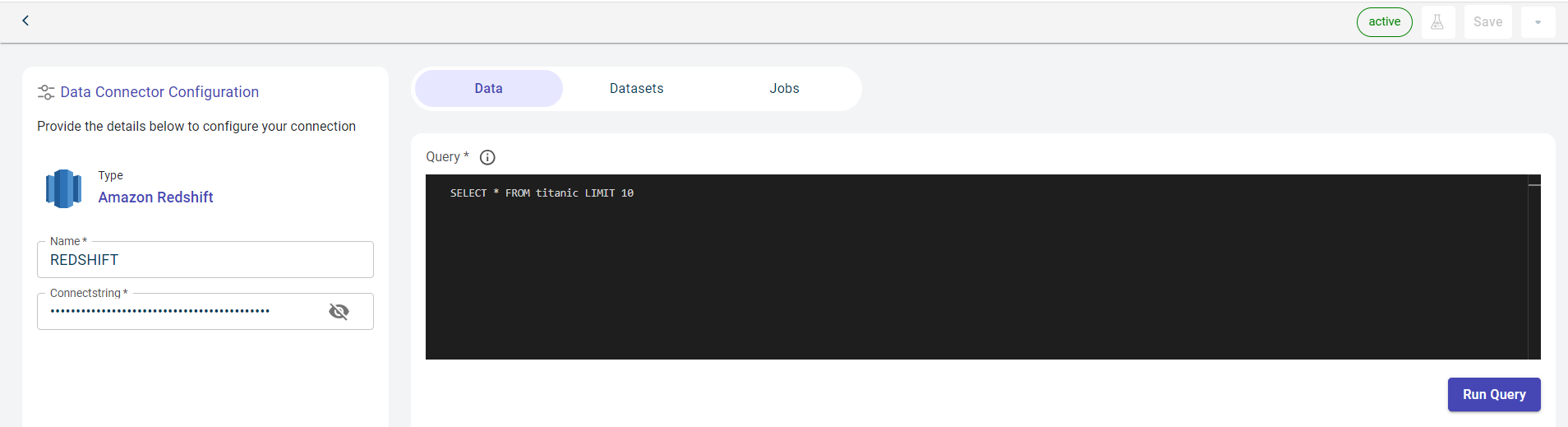Click the Query field label
This screenshot has width=1568, height=427.
pos(443,157)
